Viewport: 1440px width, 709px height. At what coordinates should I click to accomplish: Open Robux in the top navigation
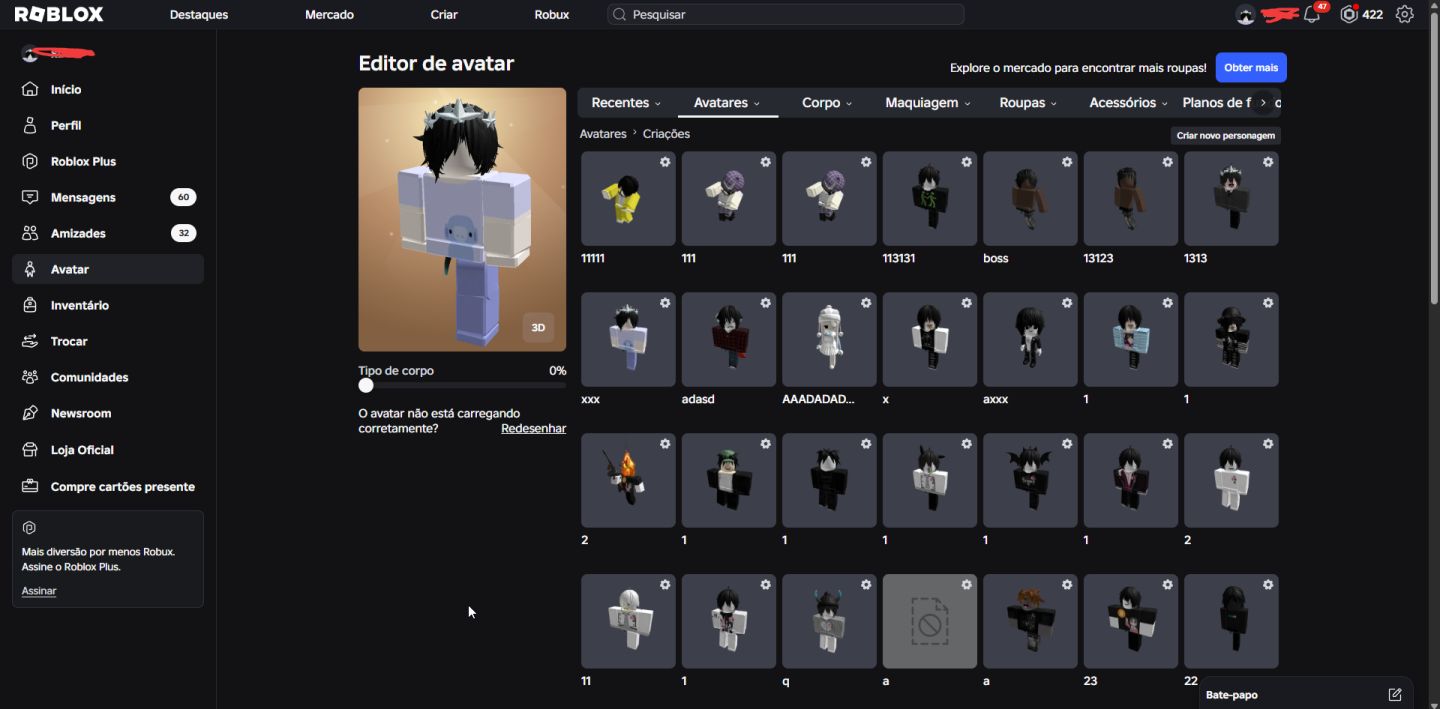point(552,15)
